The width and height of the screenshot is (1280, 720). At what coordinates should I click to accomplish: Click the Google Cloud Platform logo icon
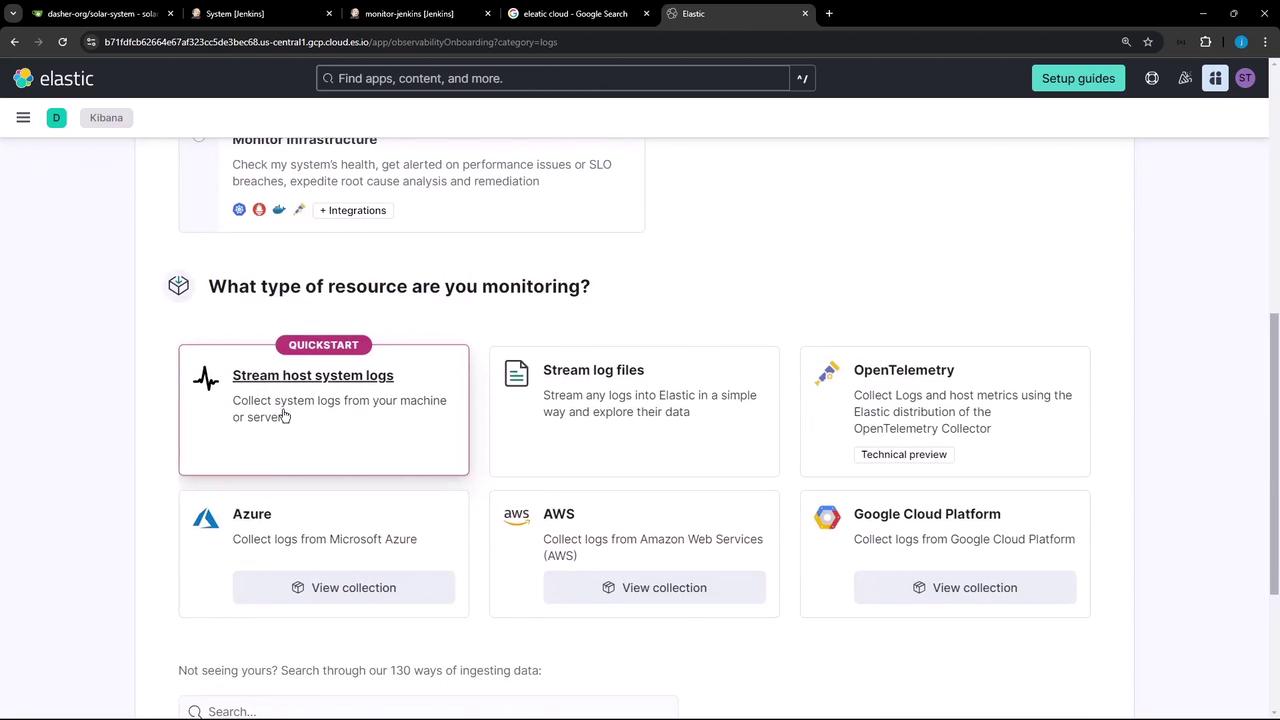[827, 517]
